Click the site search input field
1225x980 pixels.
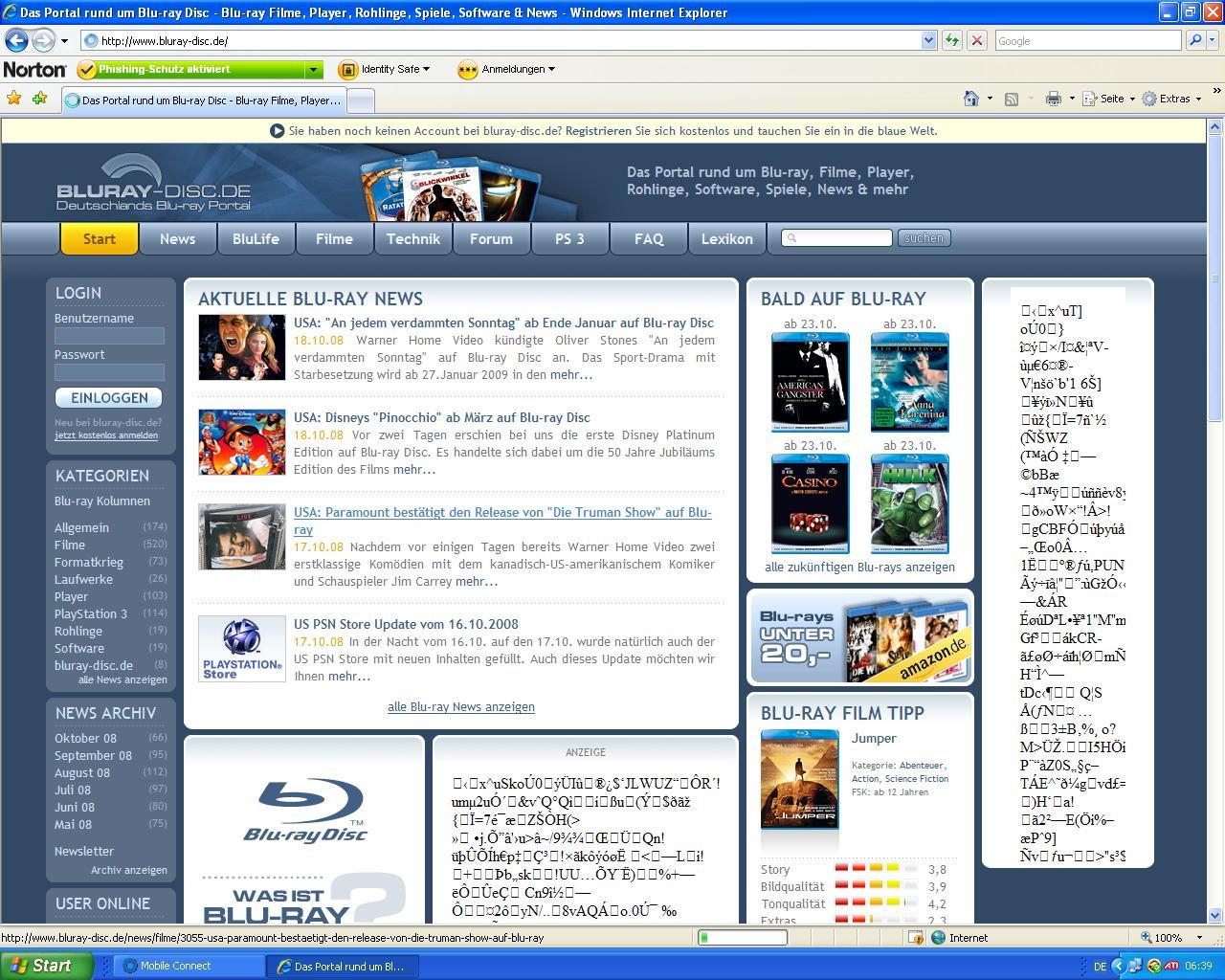click(837, 238)
